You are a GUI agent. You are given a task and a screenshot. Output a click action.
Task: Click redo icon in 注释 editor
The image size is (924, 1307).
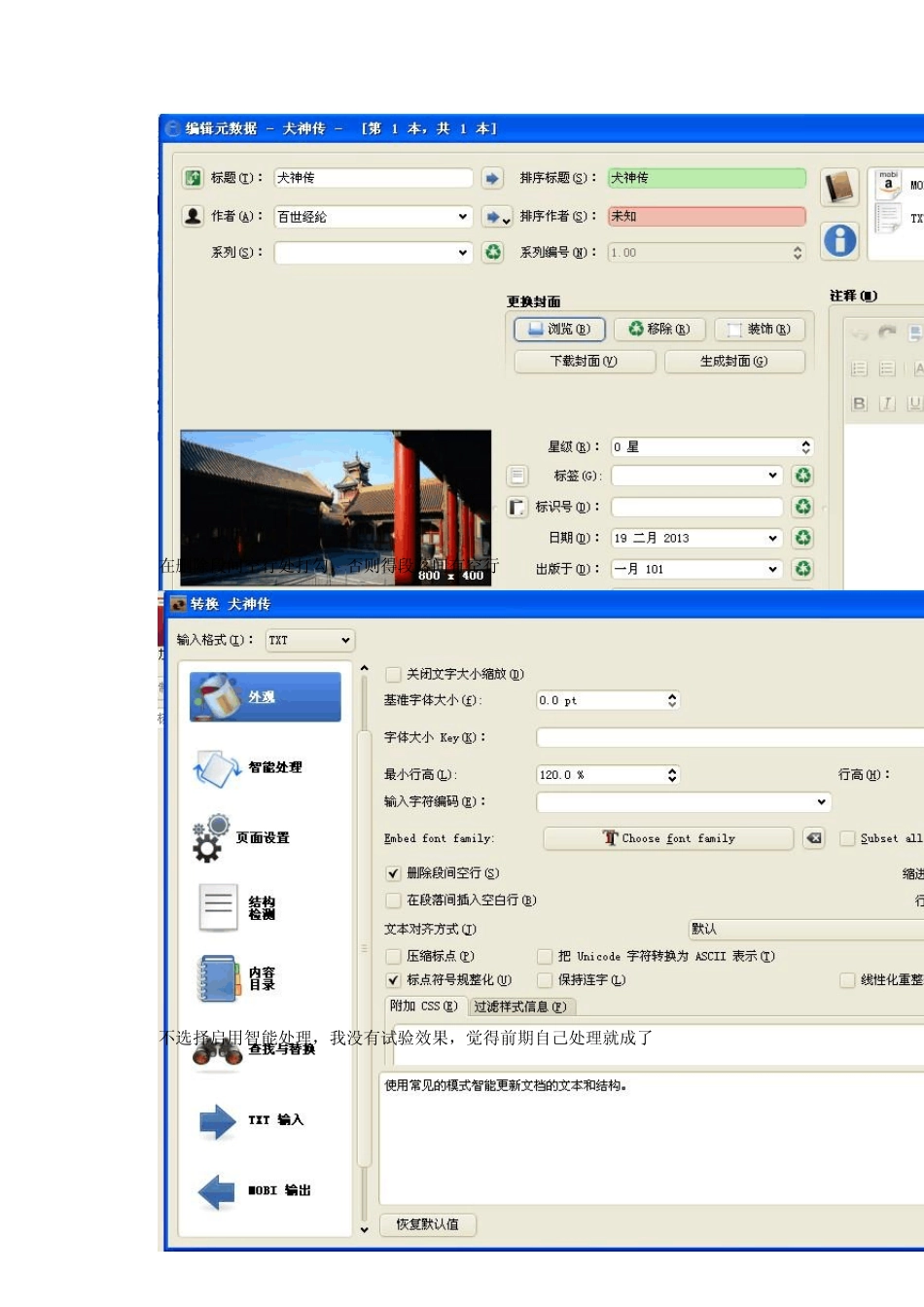[887, 333]
